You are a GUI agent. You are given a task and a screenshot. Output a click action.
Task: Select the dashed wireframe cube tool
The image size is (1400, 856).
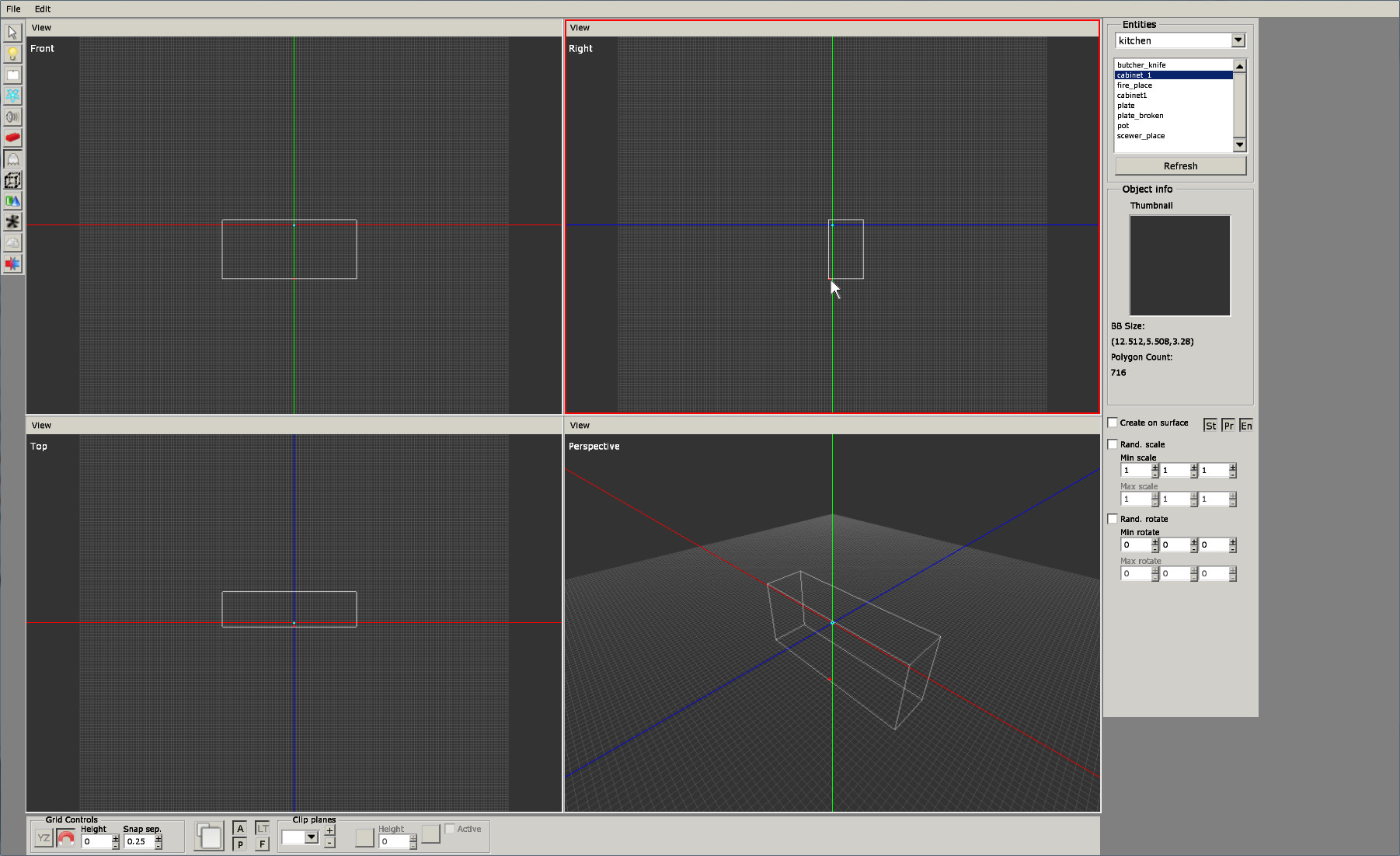[x=12, y=180]
